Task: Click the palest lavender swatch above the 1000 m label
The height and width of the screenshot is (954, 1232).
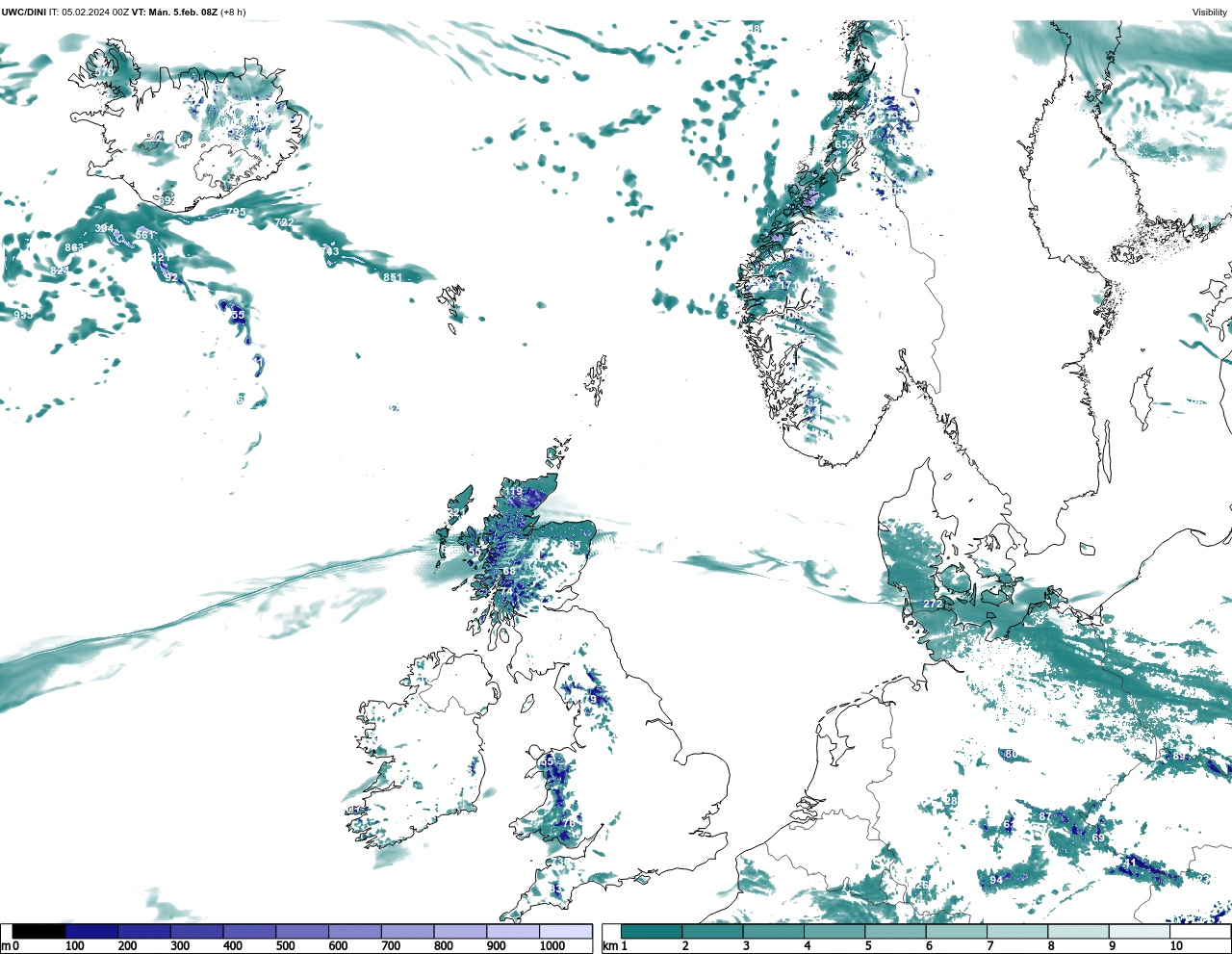Action: coord(565,932)
